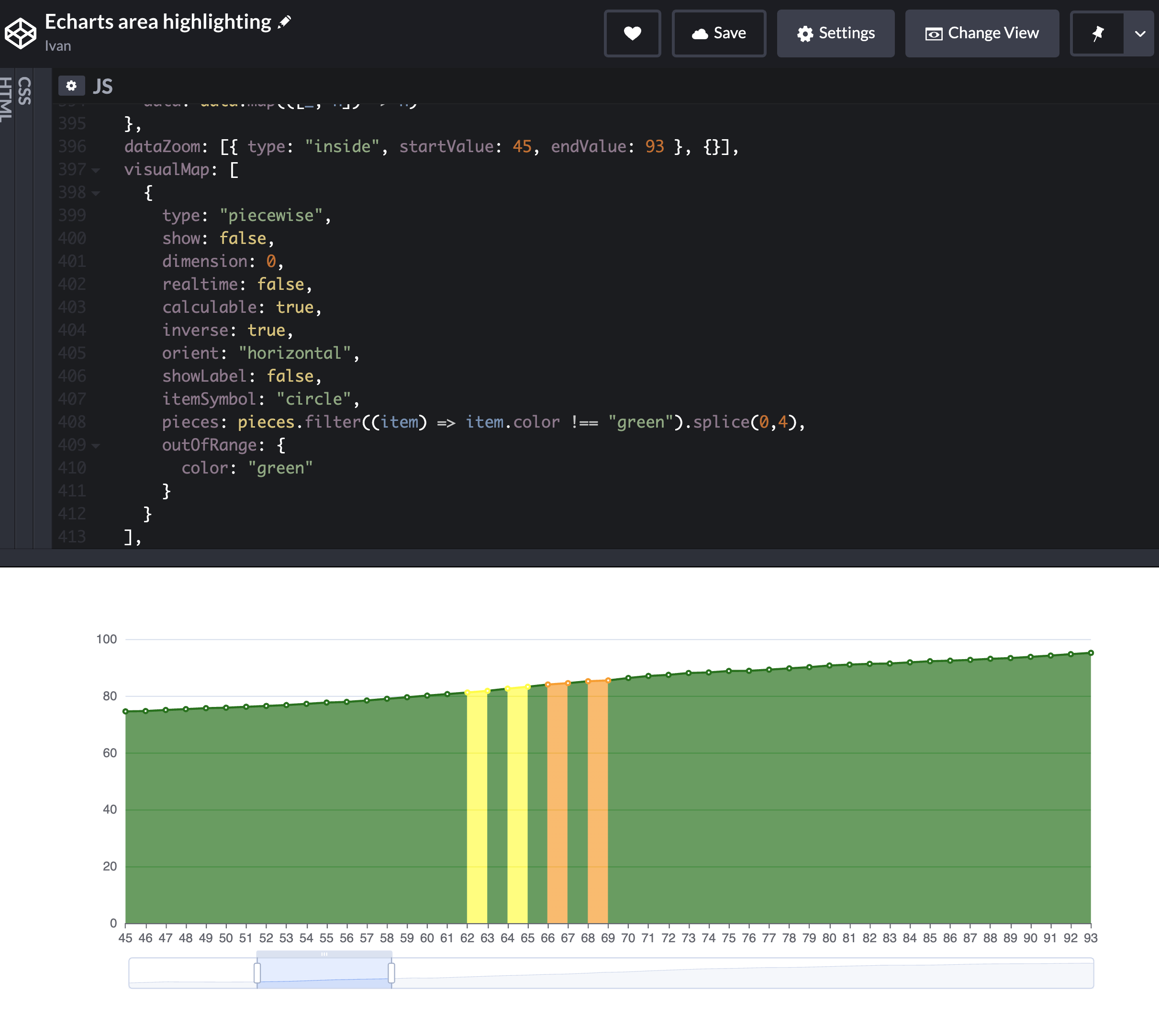Click line number 400 in the editor
The height and width of the screenshot is (1036, 1159).
click(x=73, y=238)
